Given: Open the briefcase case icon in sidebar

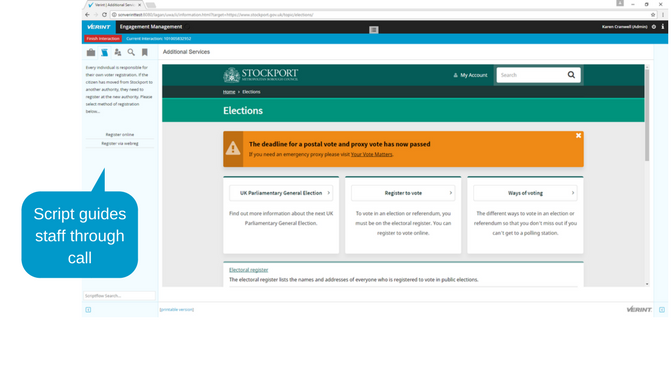Looking at the screenshot, I should pyautogui.click(x=91, y=52).
